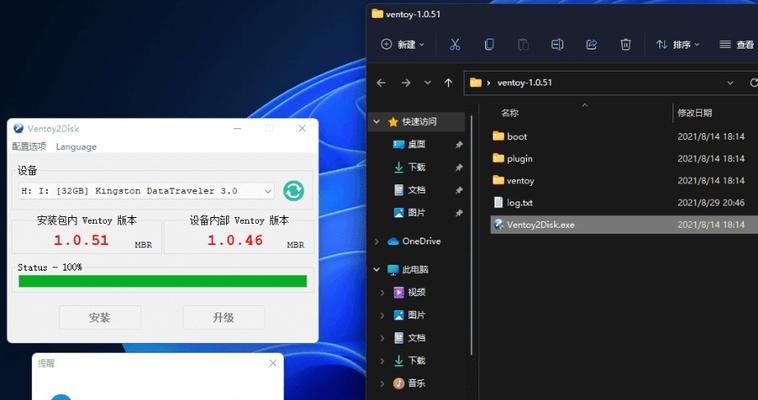The width and height of the screenshot is (758, 400).
Task: Refresh the Explorer folder view
Action: (753, 83)
